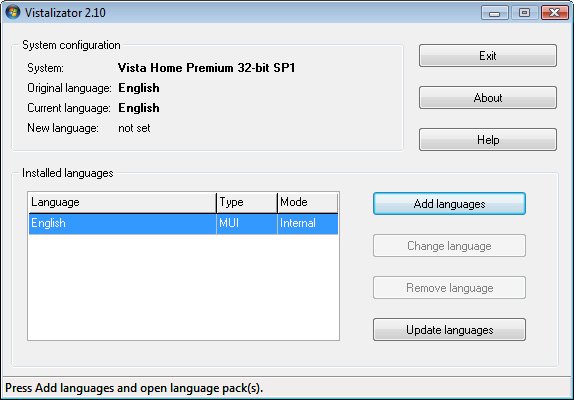Click the disabled Change language button

(449, 246)
